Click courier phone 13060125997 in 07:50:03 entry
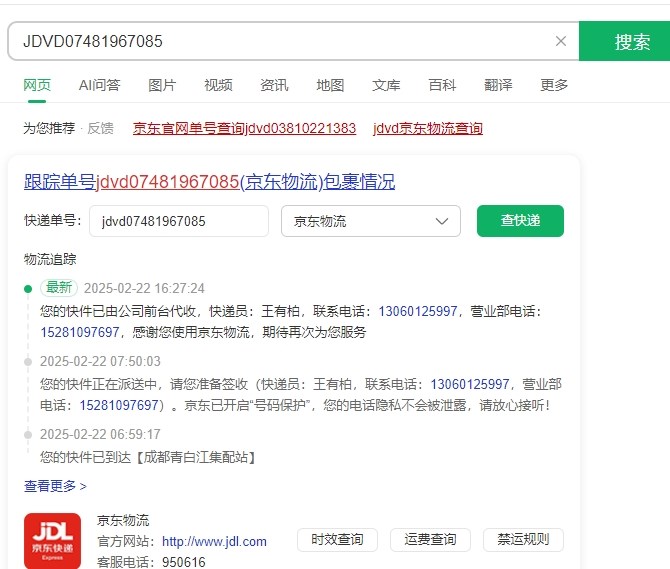The width and height of the screenshot is (670, 569). tap(470, 384)
